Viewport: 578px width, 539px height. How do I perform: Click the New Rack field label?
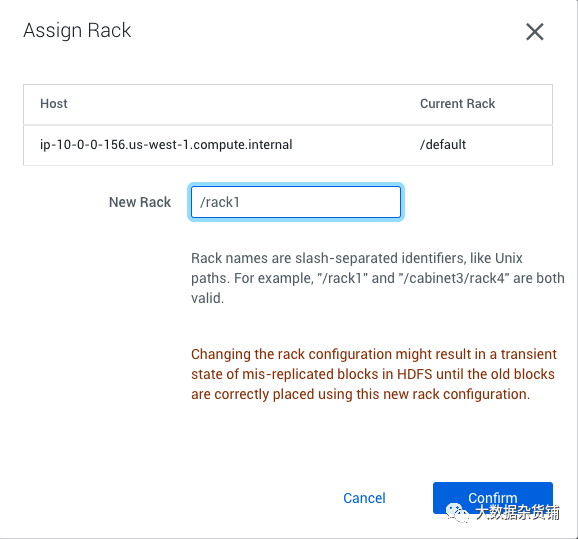(x=140, y=202)
